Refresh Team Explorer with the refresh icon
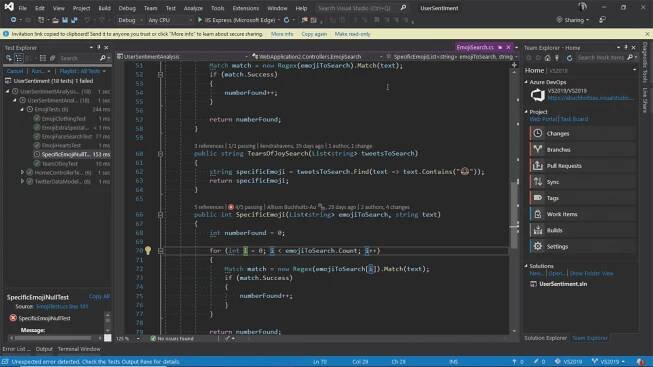 [x=569, y=58]
